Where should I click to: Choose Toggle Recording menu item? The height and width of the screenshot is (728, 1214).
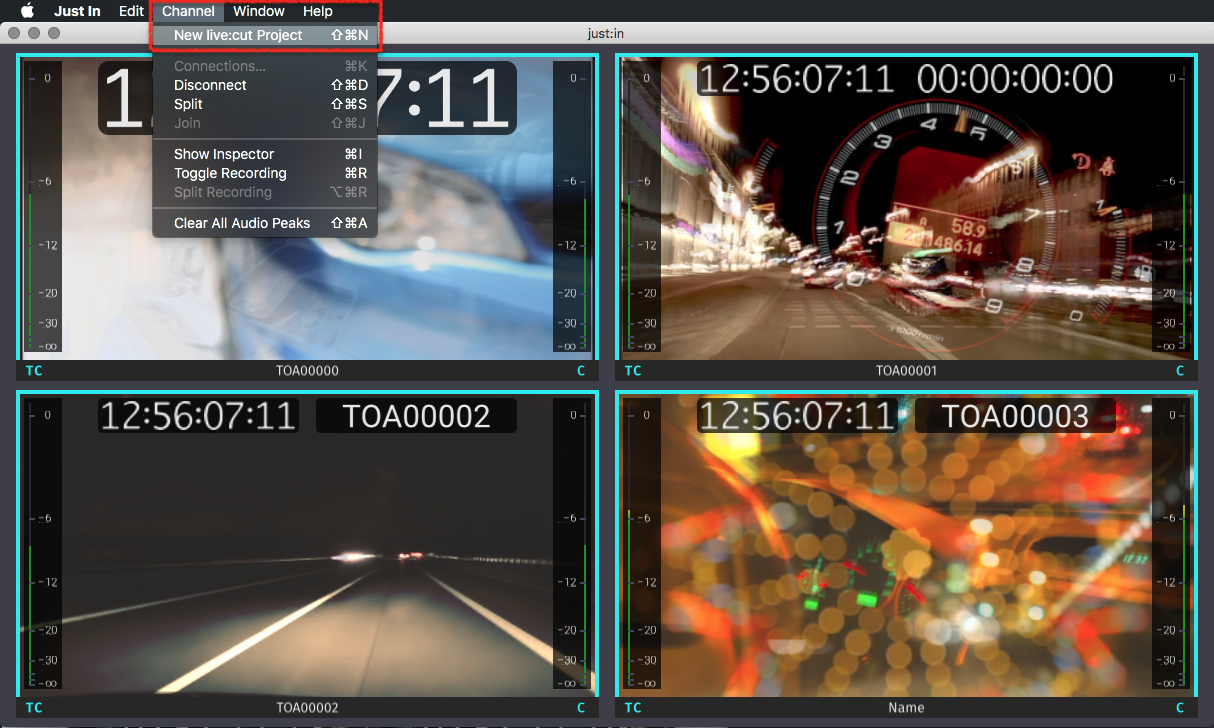pyautogui.click(x=265, y=173)
